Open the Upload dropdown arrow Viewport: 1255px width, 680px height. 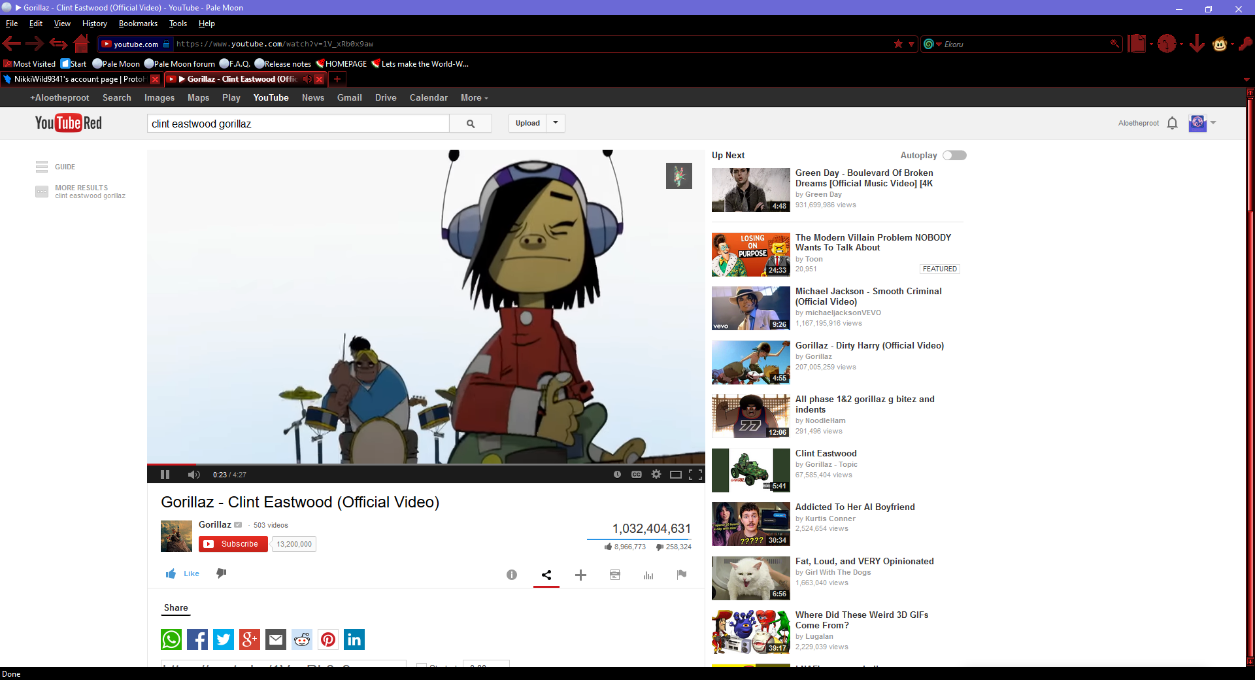[556, 122]
